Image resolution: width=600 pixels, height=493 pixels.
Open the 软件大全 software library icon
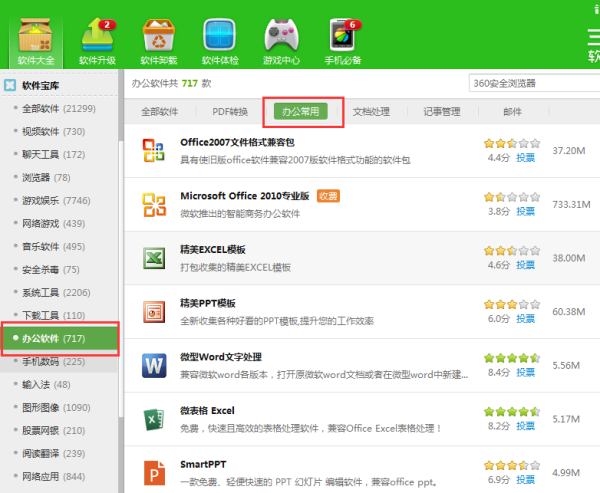[x=36, y=41]
